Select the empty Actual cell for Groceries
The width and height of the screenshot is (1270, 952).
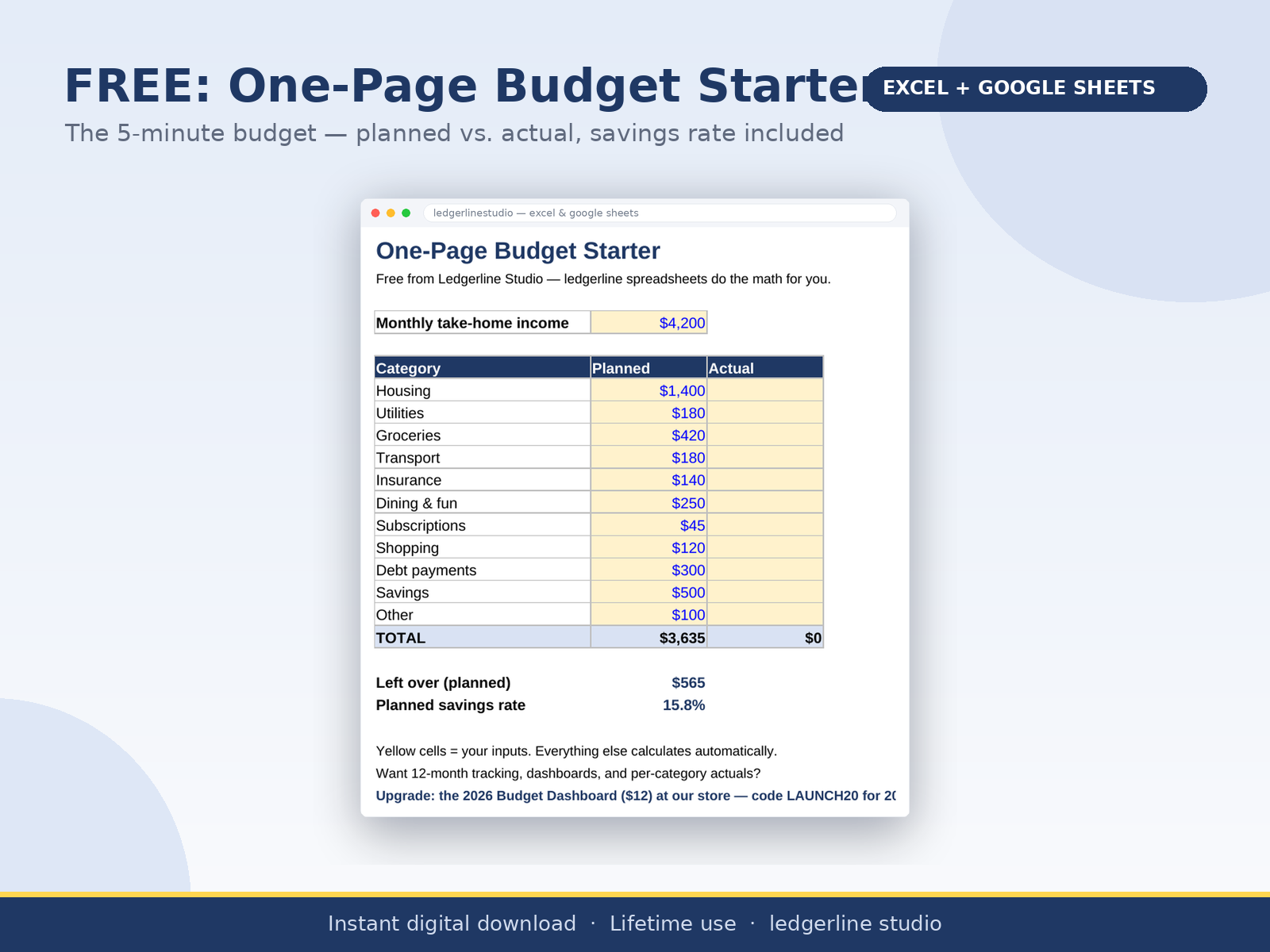[x=765, y=435]
